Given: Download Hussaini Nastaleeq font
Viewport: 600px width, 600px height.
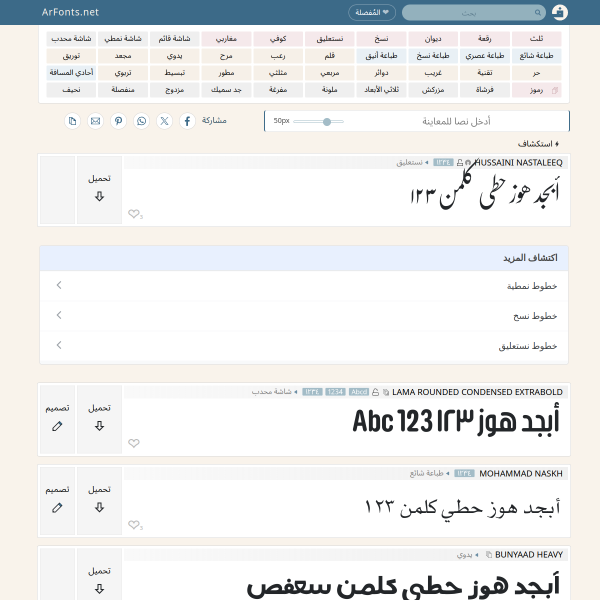Looking at the screenshot, I should [99, 190].
